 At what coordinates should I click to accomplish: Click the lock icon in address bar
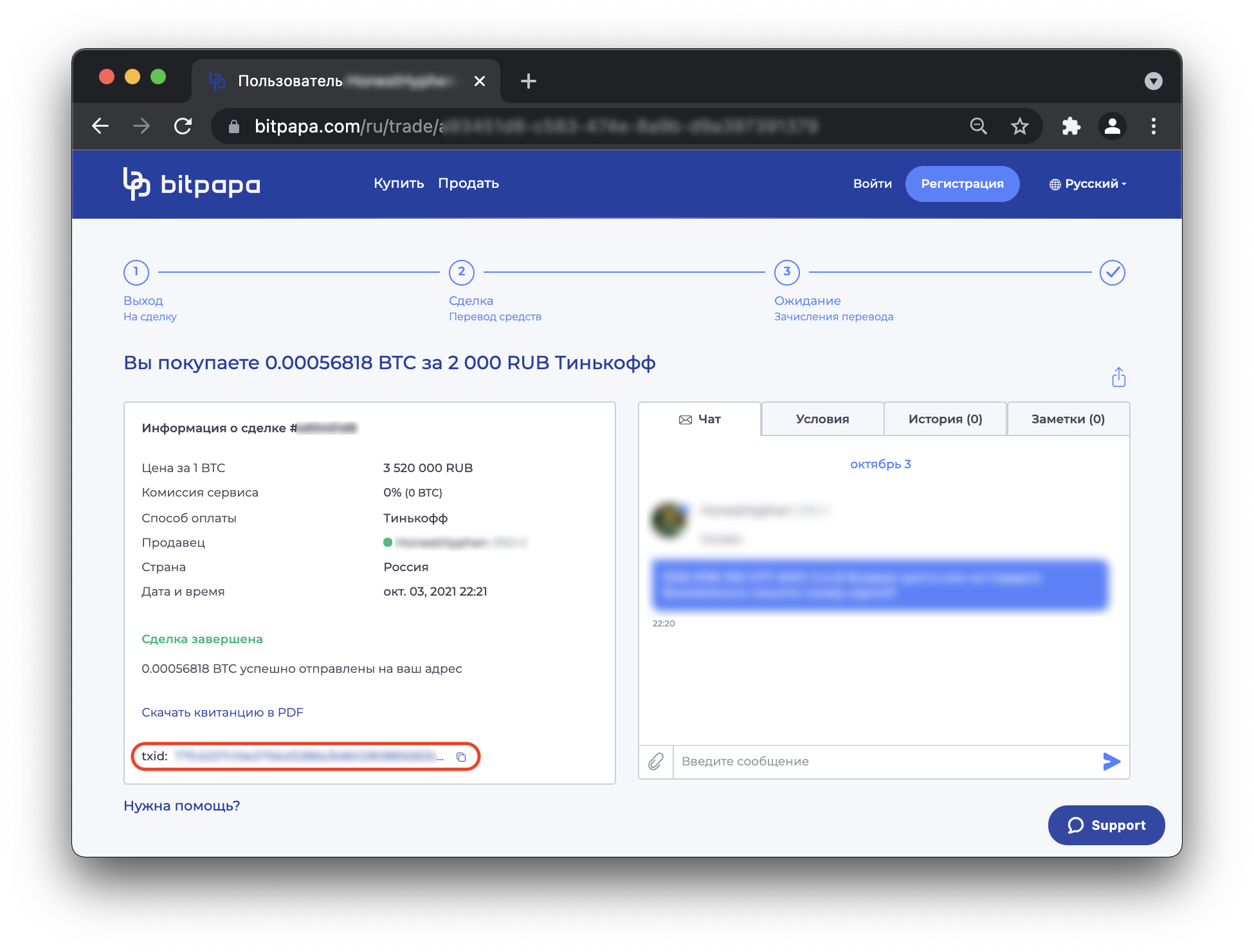point(234,127)
